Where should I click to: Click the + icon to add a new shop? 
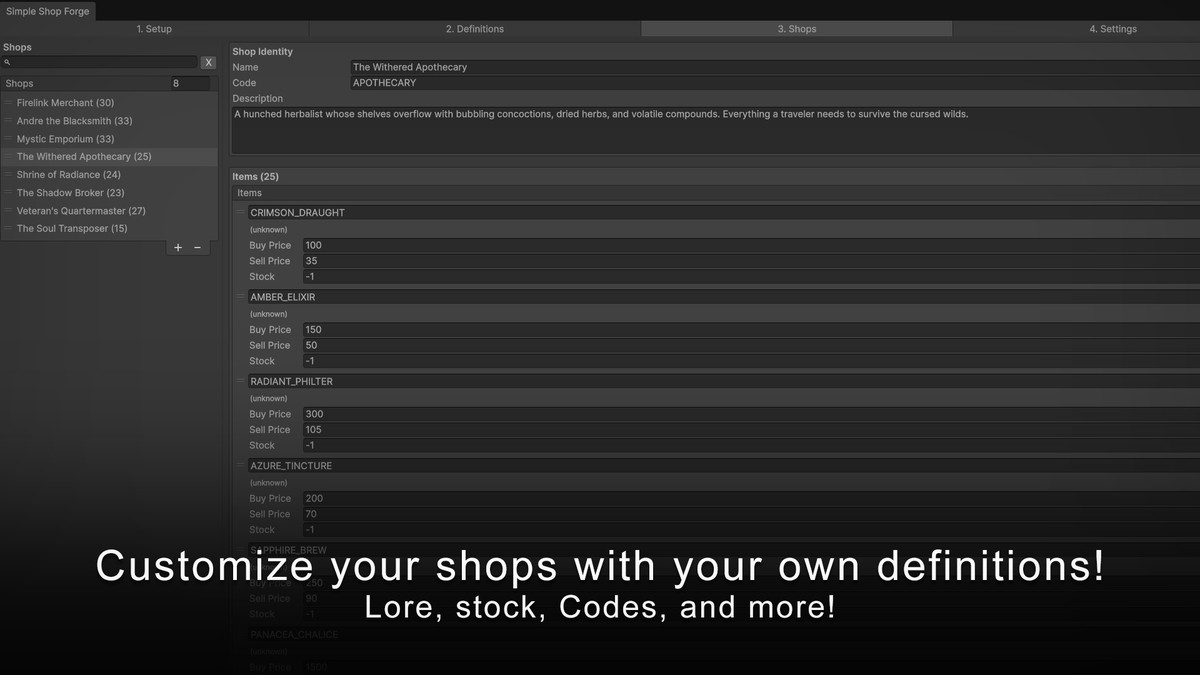coord(178,247)
